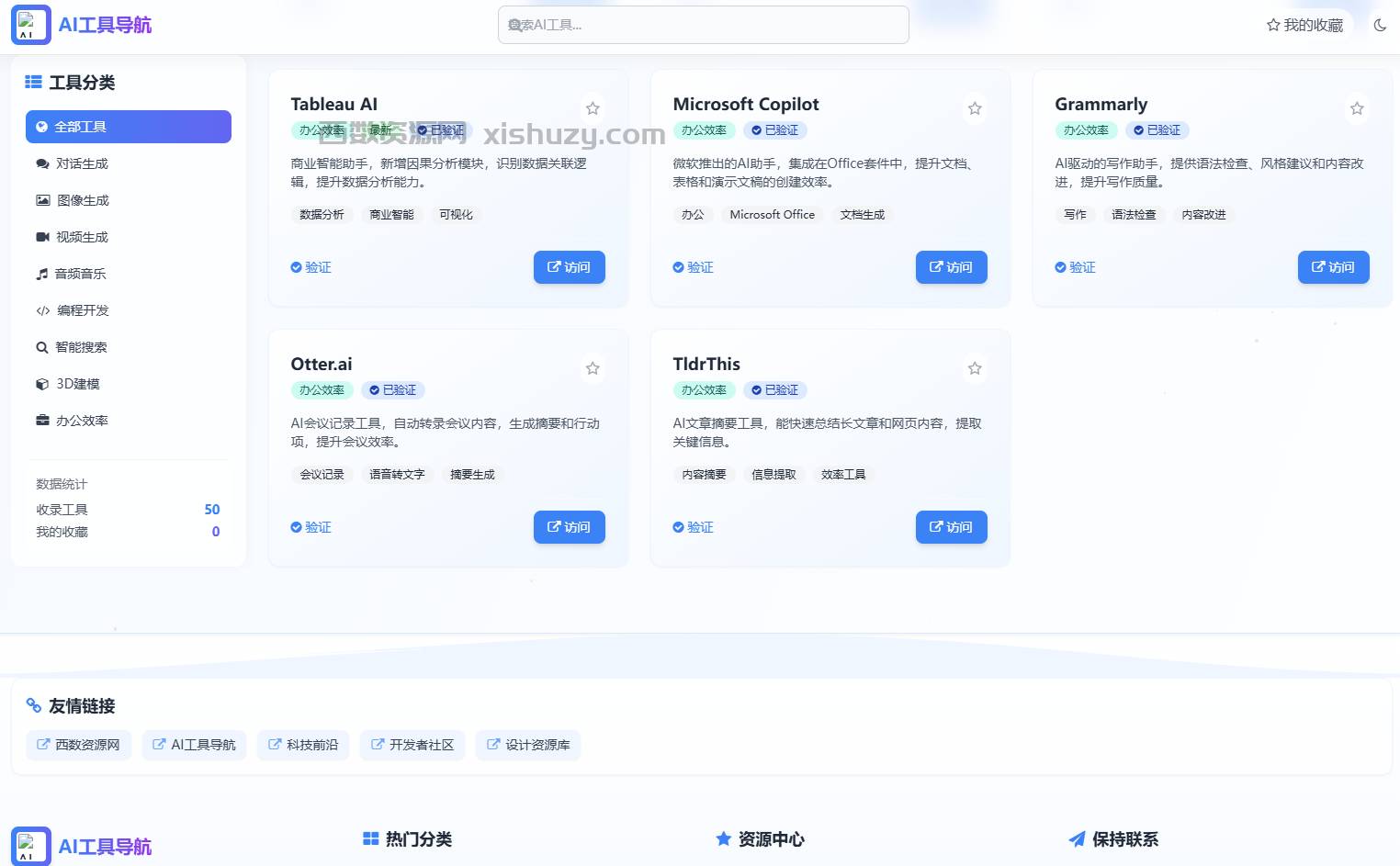Select the 对话生成 category icon
The width and height of the screenshot is (1400, 866).
(x=42, y=163)
